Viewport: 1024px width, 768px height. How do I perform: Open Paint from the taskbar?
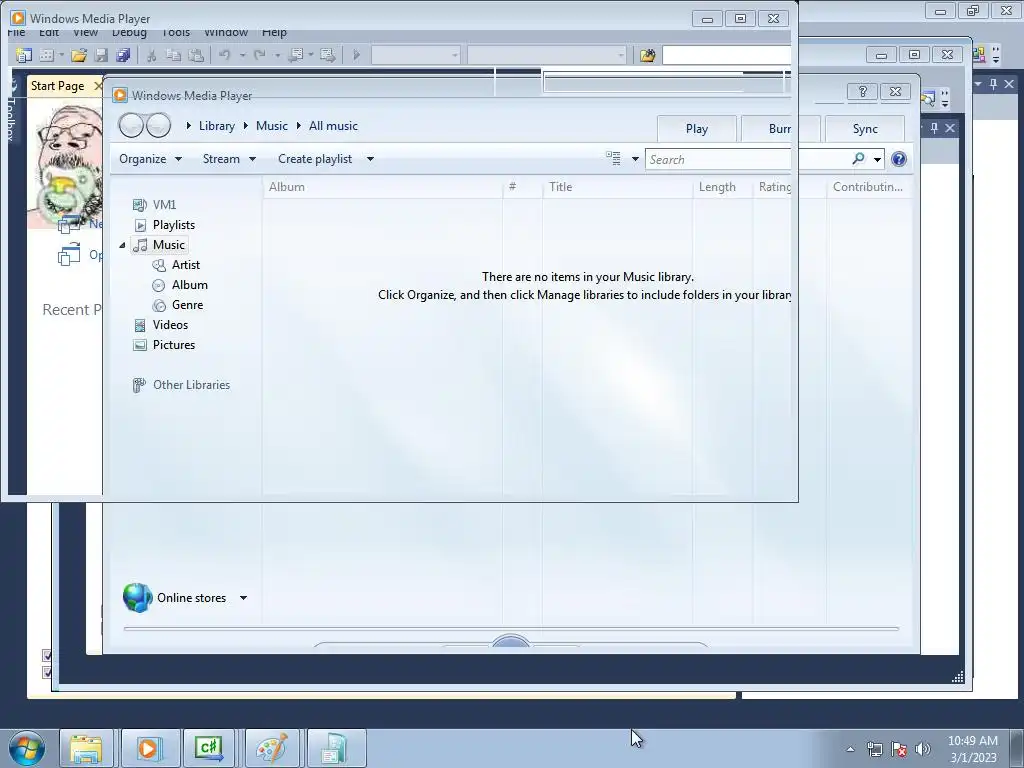pyautogui.click(x=272, y=748)
